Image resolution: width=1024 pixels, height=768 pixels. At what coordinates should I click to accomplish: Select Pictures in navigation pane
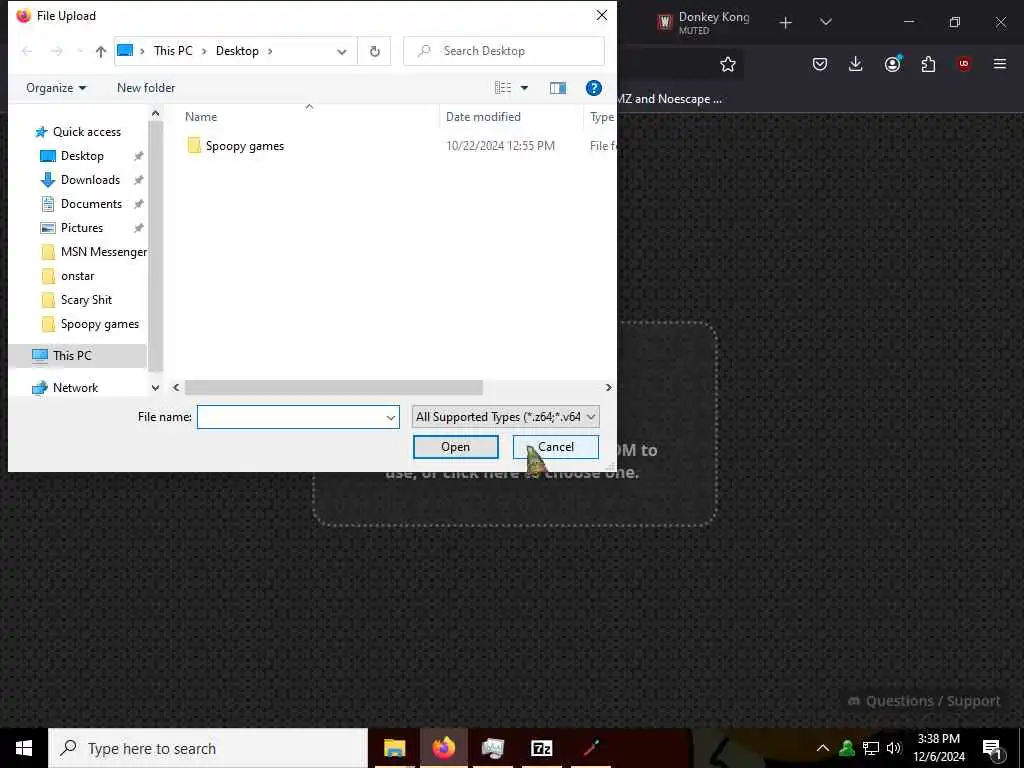(82, 228)
